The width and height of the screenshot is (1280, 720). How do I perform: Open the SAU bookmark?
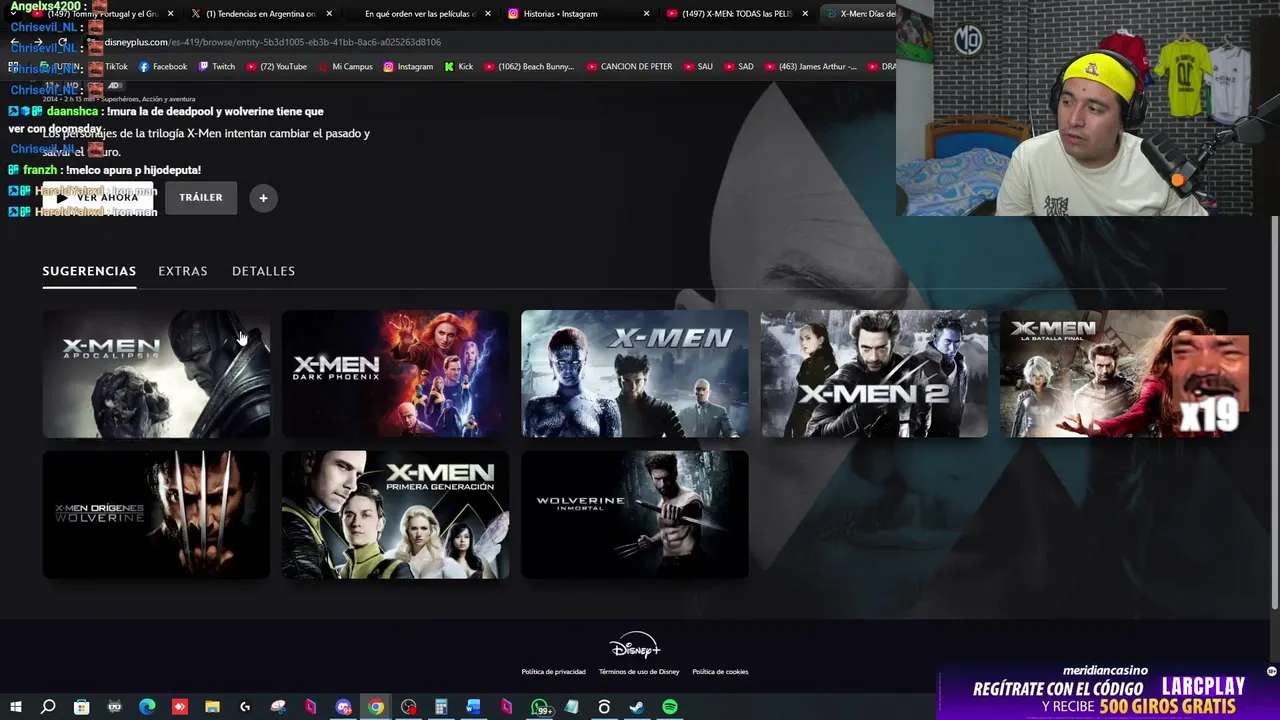(698, 67)
